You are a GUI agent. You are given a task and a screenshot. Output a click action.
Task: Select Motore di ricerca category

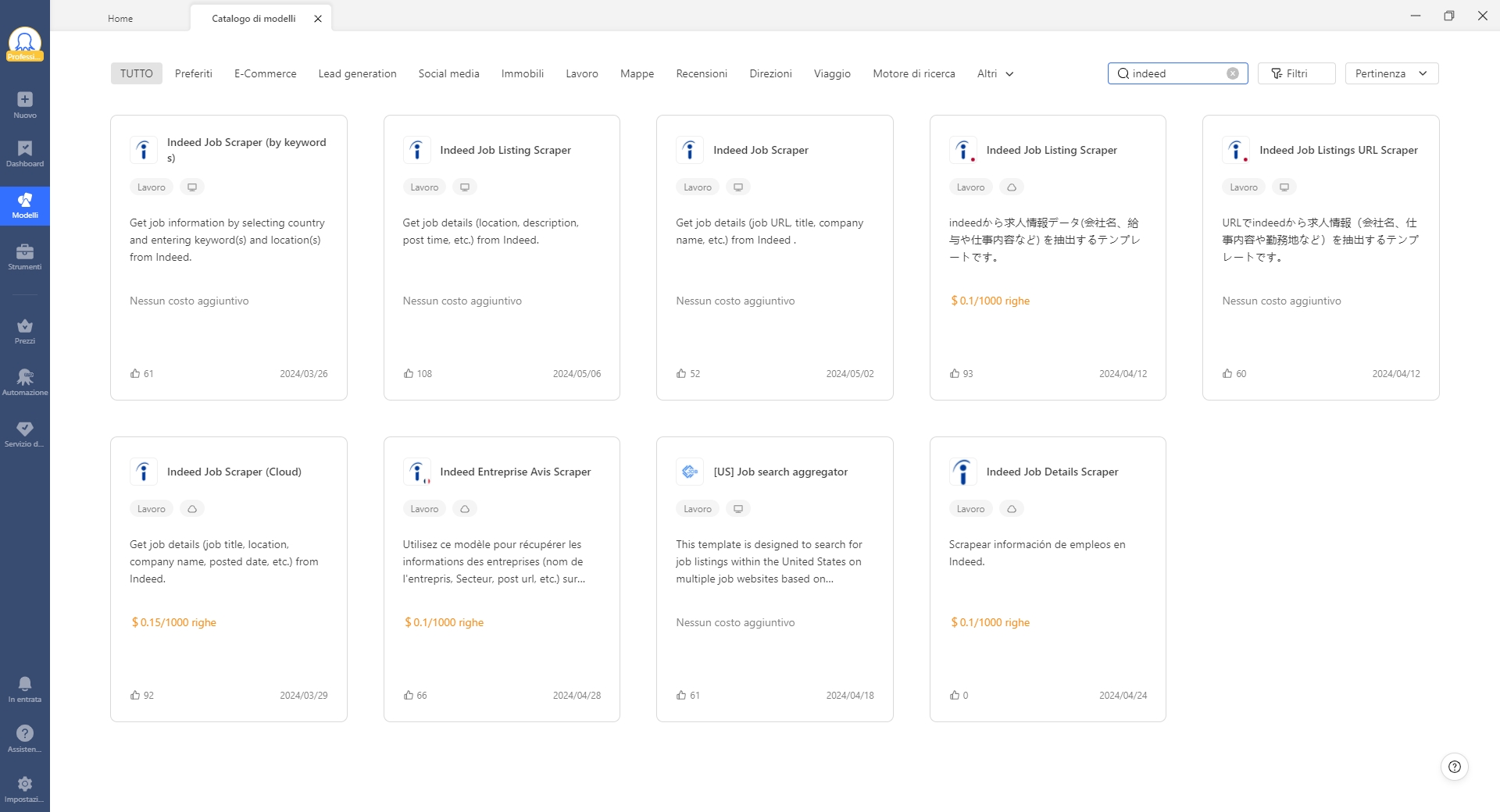[914, 73]
